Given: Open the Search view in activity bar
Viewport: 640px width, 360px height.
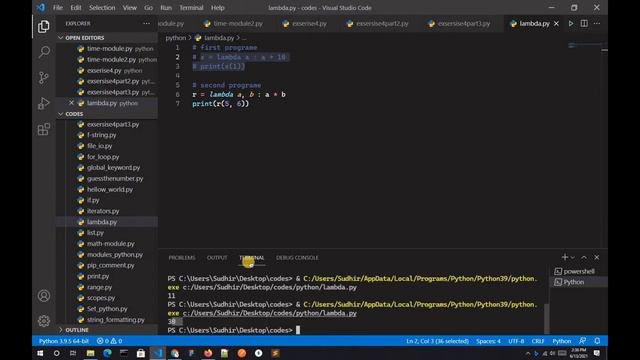Looking at the screenshot, I should point(44,52).
